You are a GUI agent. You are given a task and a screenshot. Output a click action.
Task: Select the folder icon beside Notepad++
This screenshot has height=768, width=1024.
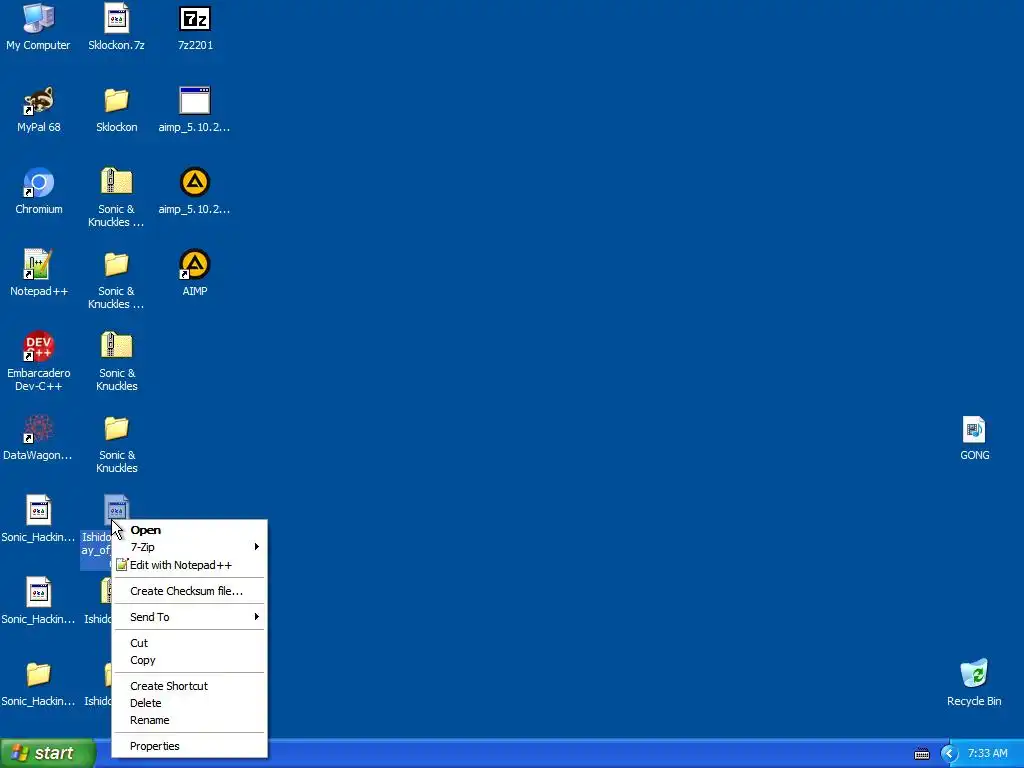(x=116, y=280)
